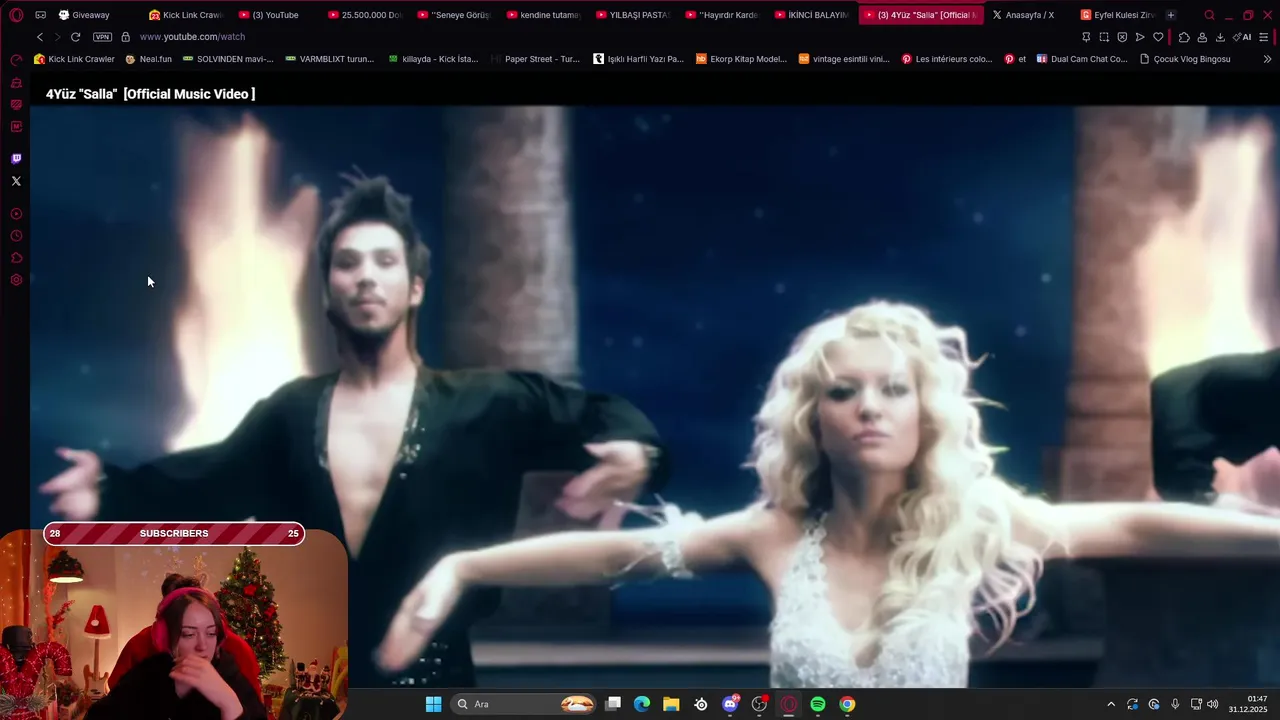
Task: Reload the YouTube page
Action: 75,37
